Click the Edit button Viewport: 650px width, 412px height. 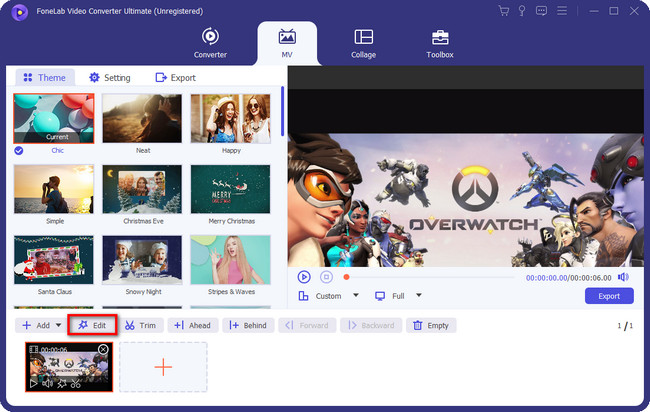pos(92,325)
